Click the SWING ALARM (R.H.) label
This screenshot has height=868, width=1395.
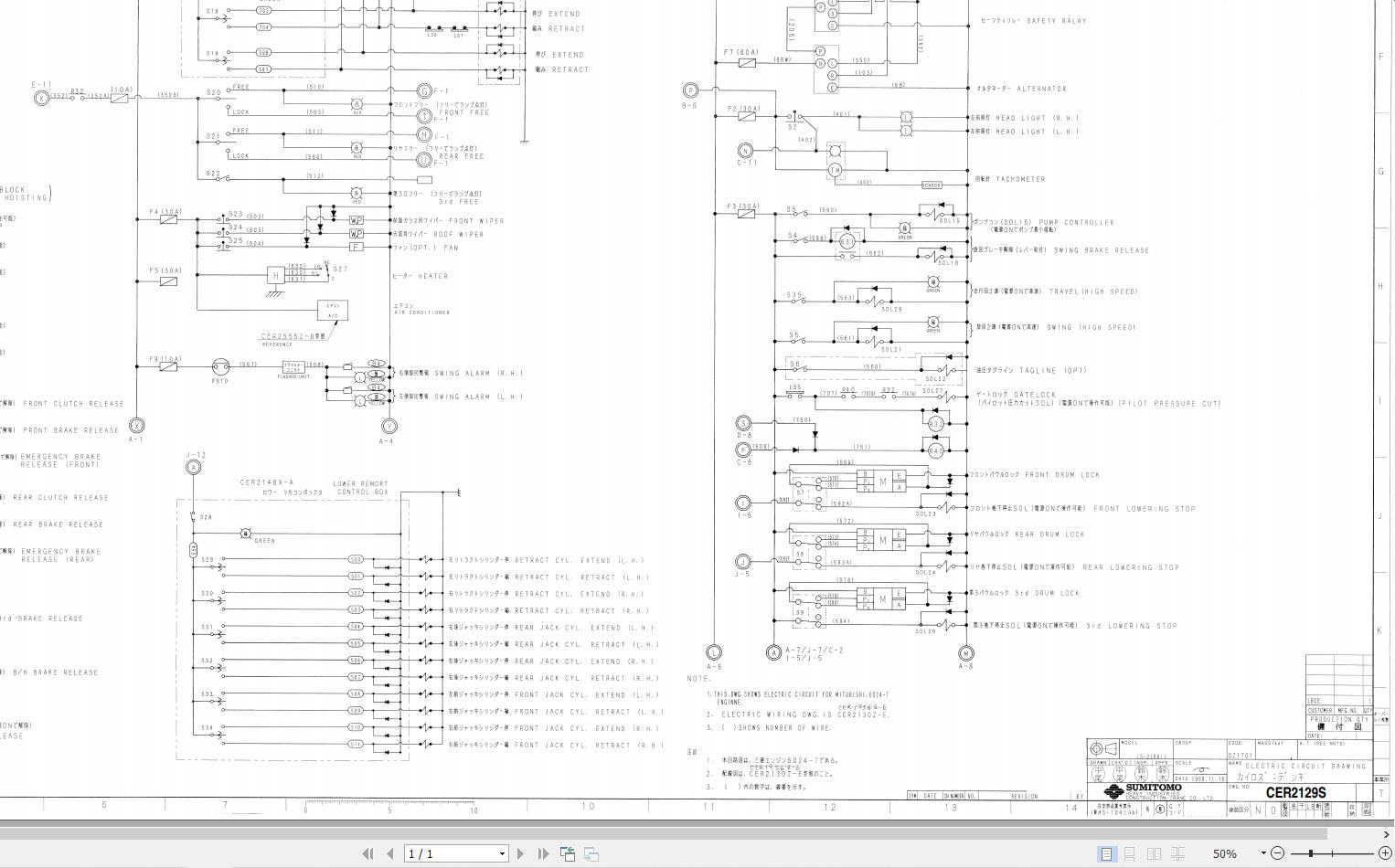pyautogui.click(x=479, y=373)
